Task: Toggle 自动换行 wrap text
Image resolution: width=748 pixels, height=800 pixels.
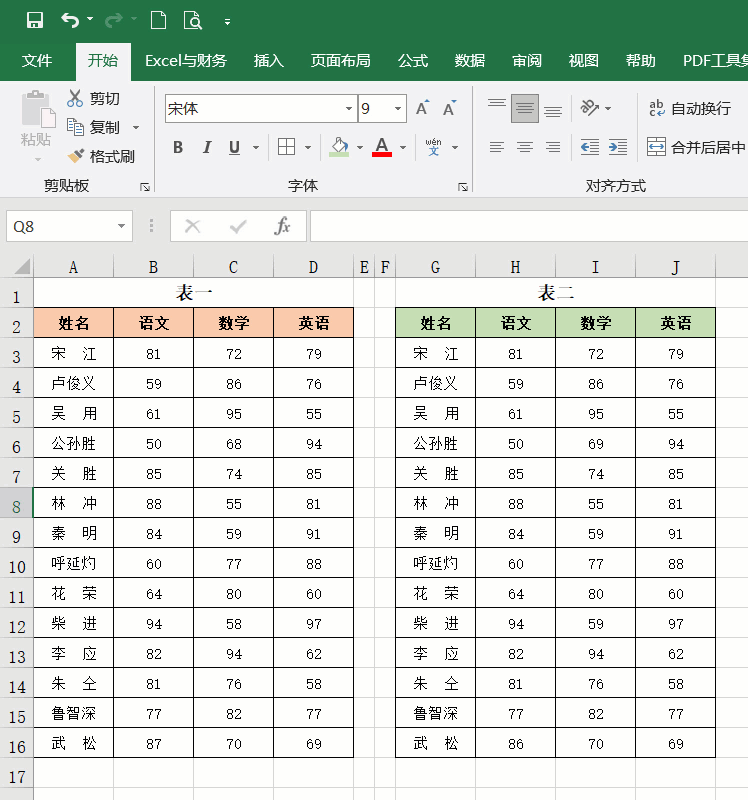Action: point(689,108)
